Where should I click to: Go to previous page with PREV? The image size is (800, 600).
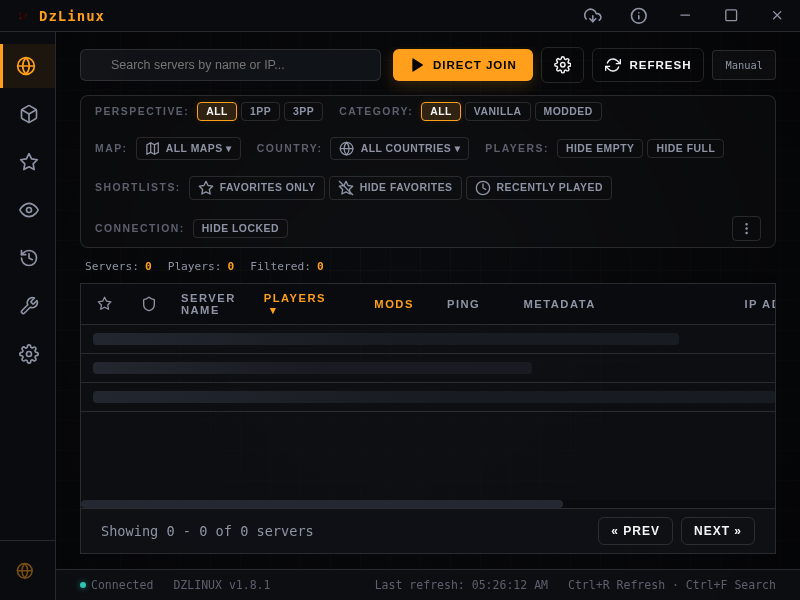click(x=635, y=531)
